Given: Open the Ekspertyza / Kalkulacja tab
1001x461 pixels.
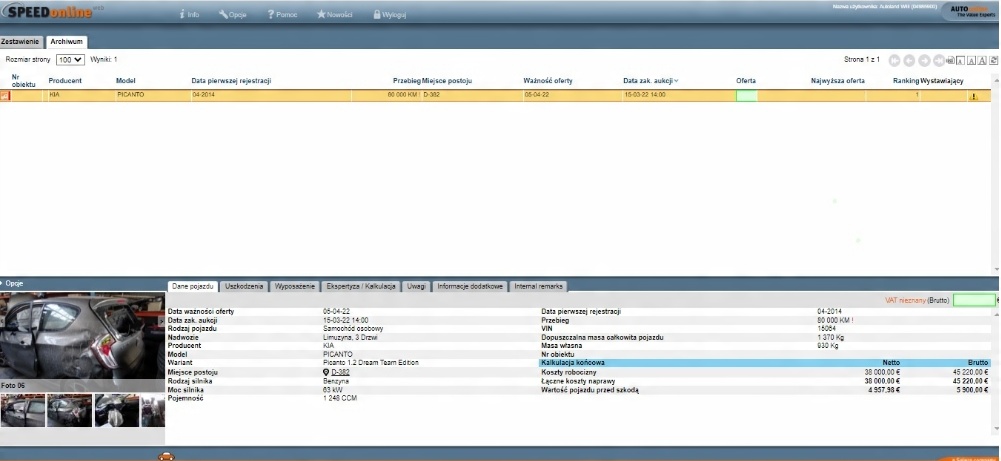Looking at the screenshot, I should tap(362, 286).
